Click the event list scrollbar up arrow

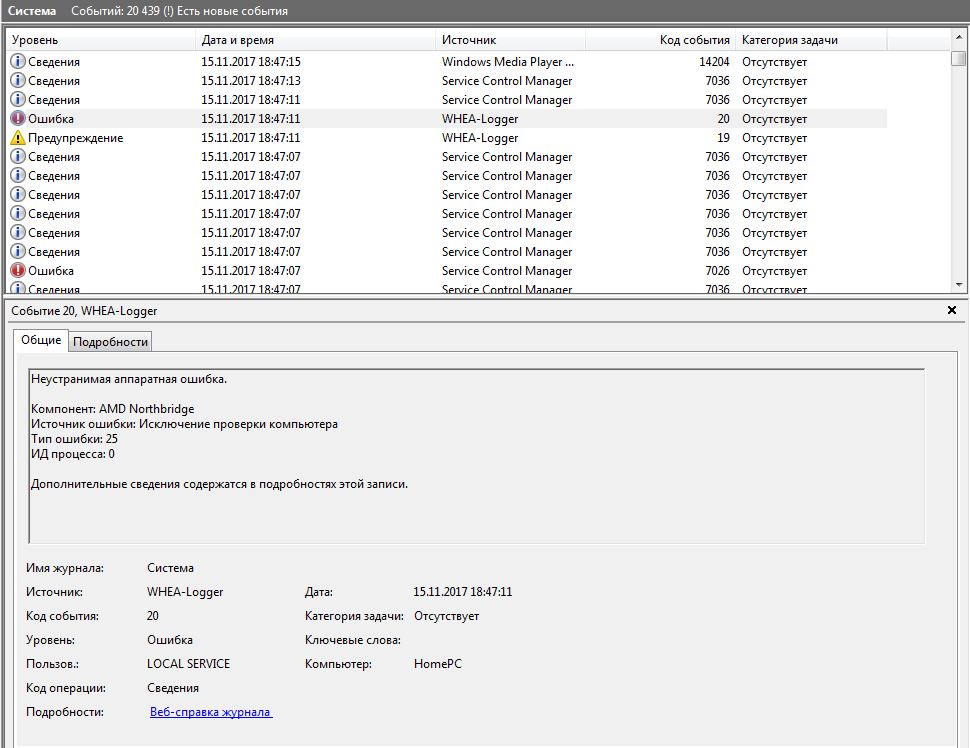(959, 38)
